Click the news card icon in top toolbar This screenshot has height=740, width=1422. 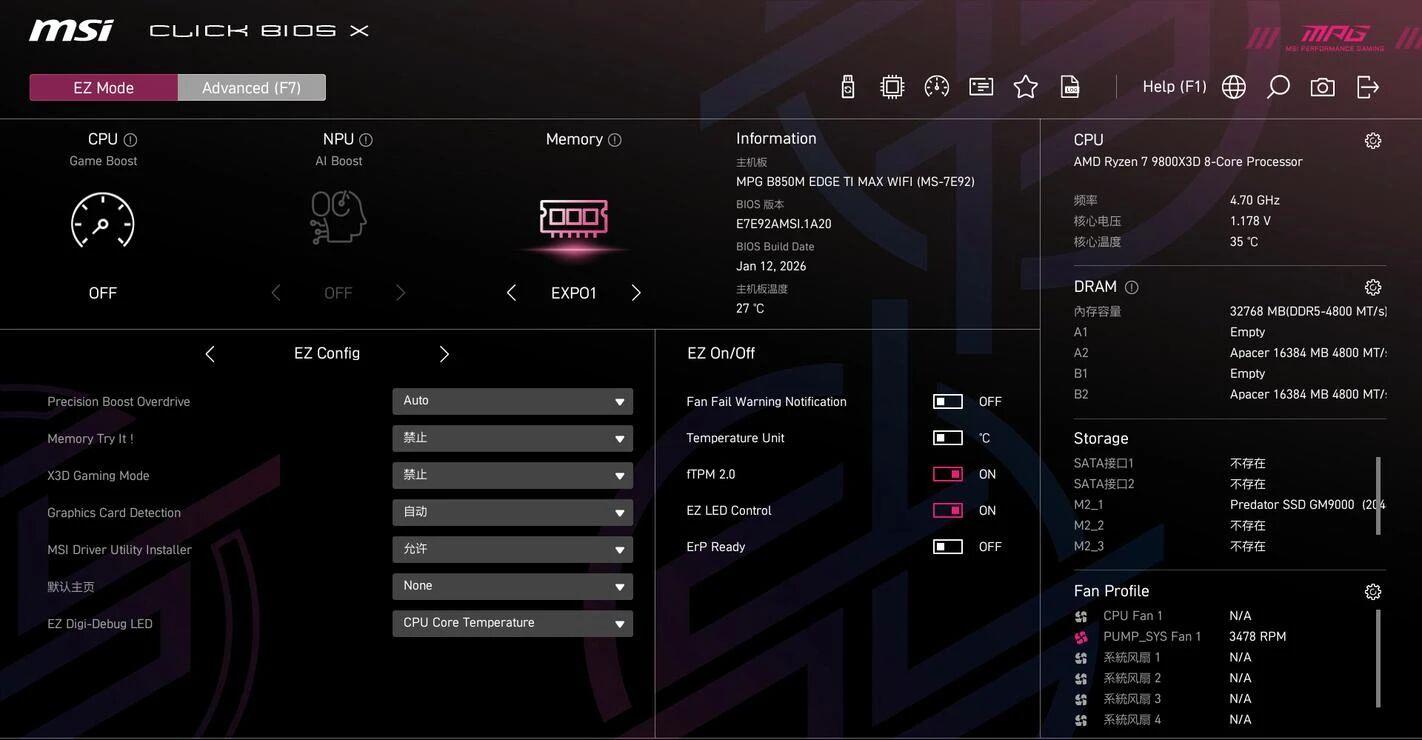[981, 87]
